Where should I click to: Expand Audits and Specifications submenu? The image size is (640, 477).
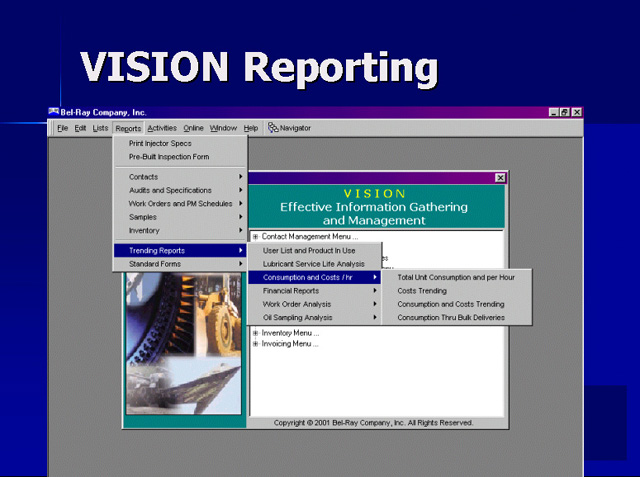point(180,190)
